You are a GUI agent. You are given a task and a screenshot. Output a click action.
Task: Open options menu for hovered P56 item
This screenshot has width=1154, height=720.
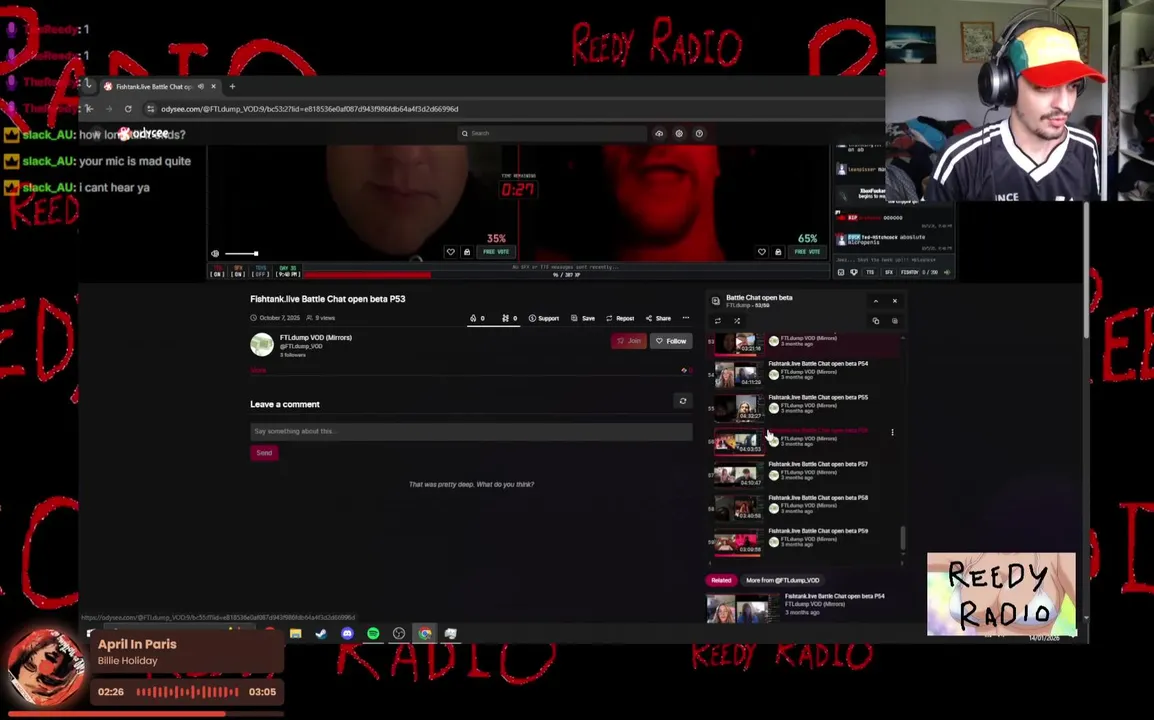[x=893, y=433]
